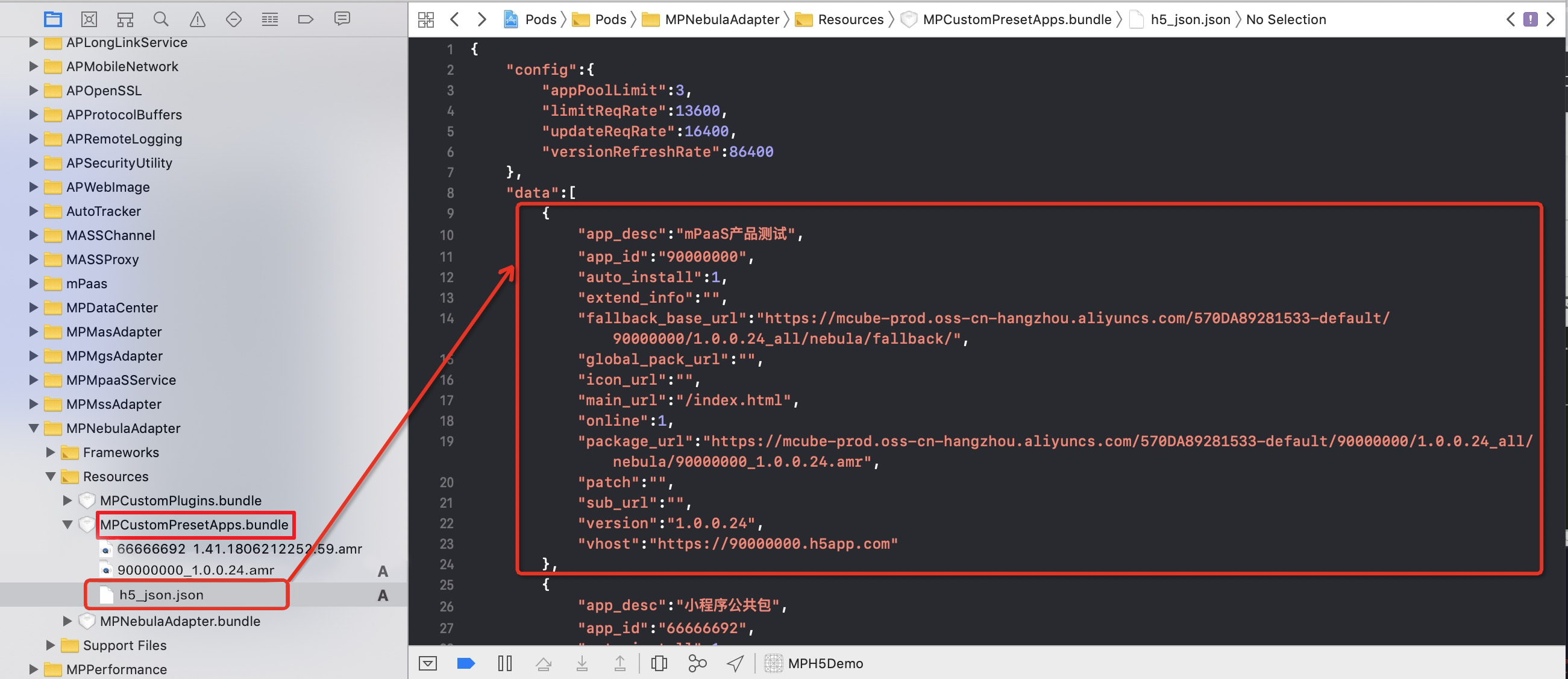The width and height of the screenshot is (1568, 679).
Task: Open the Project navigator folder icon
Action: point(53,19)
